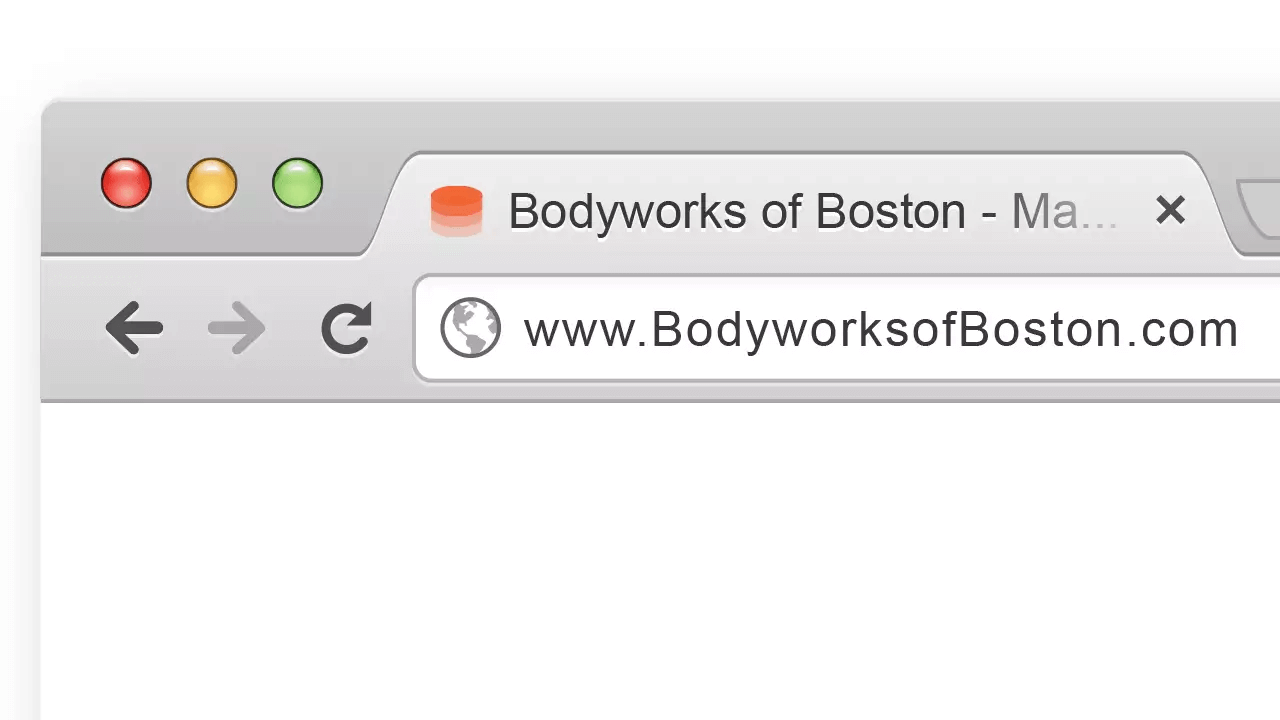Open a new tab using the new-tab button
Viewport: 1280px width, 720px height.
[x=1259, y=208]
